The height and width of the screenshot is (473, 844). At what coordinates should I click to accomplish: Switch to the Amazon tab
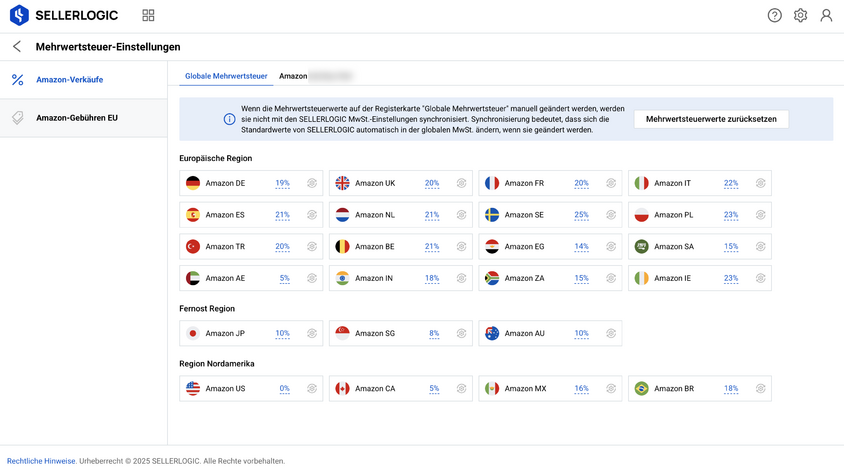pyautogui.click(x=315, y=76)
